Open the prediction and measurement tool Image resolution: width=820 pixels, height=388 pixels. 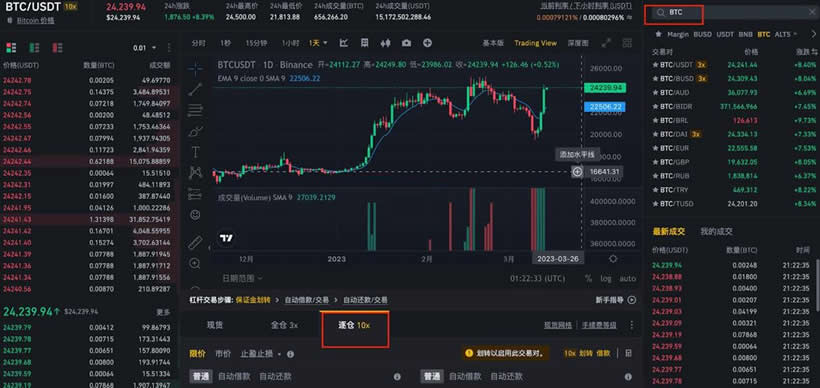click(x=196, y=193)
